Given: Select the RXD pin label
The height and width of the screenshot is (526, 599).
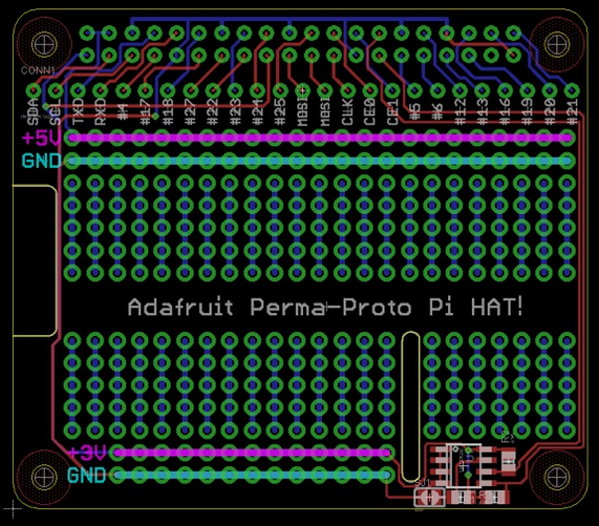Looking at the screenshot, I should point(100,112).
